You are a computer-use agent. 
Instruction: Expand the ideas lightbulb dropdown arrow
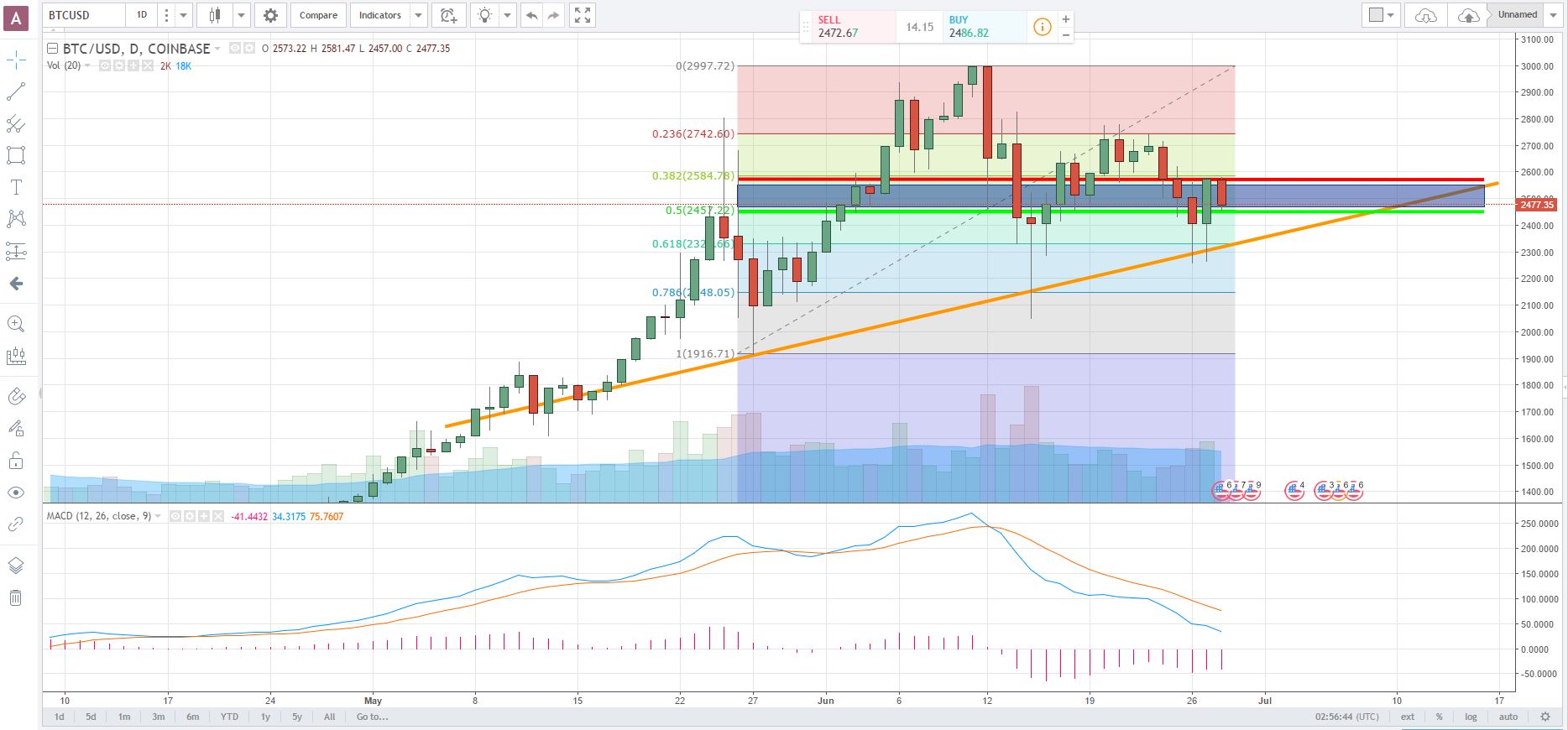(508, 15)
